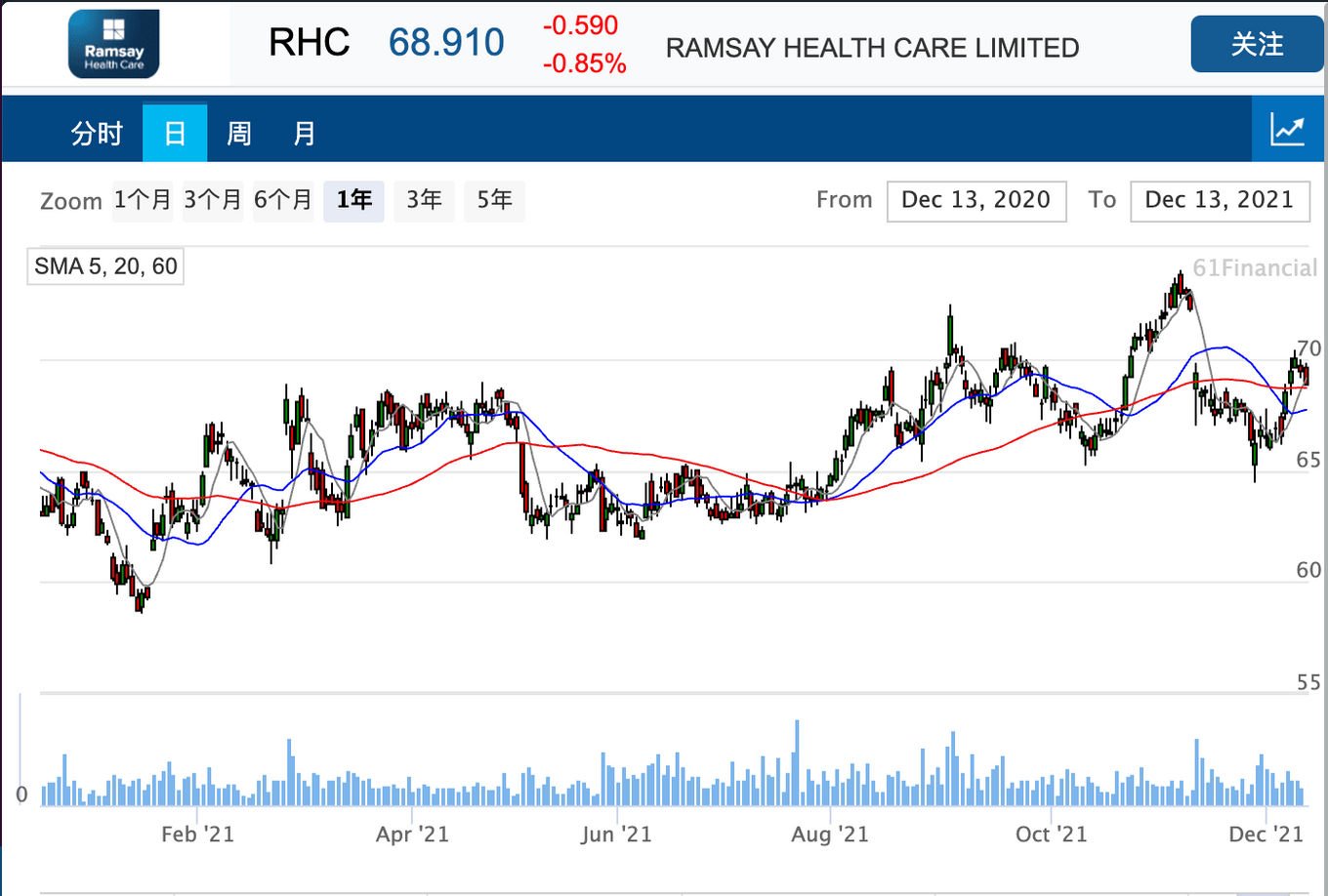Click the 55 price axis label
1328x896 pixels.
click(1308, 682)
